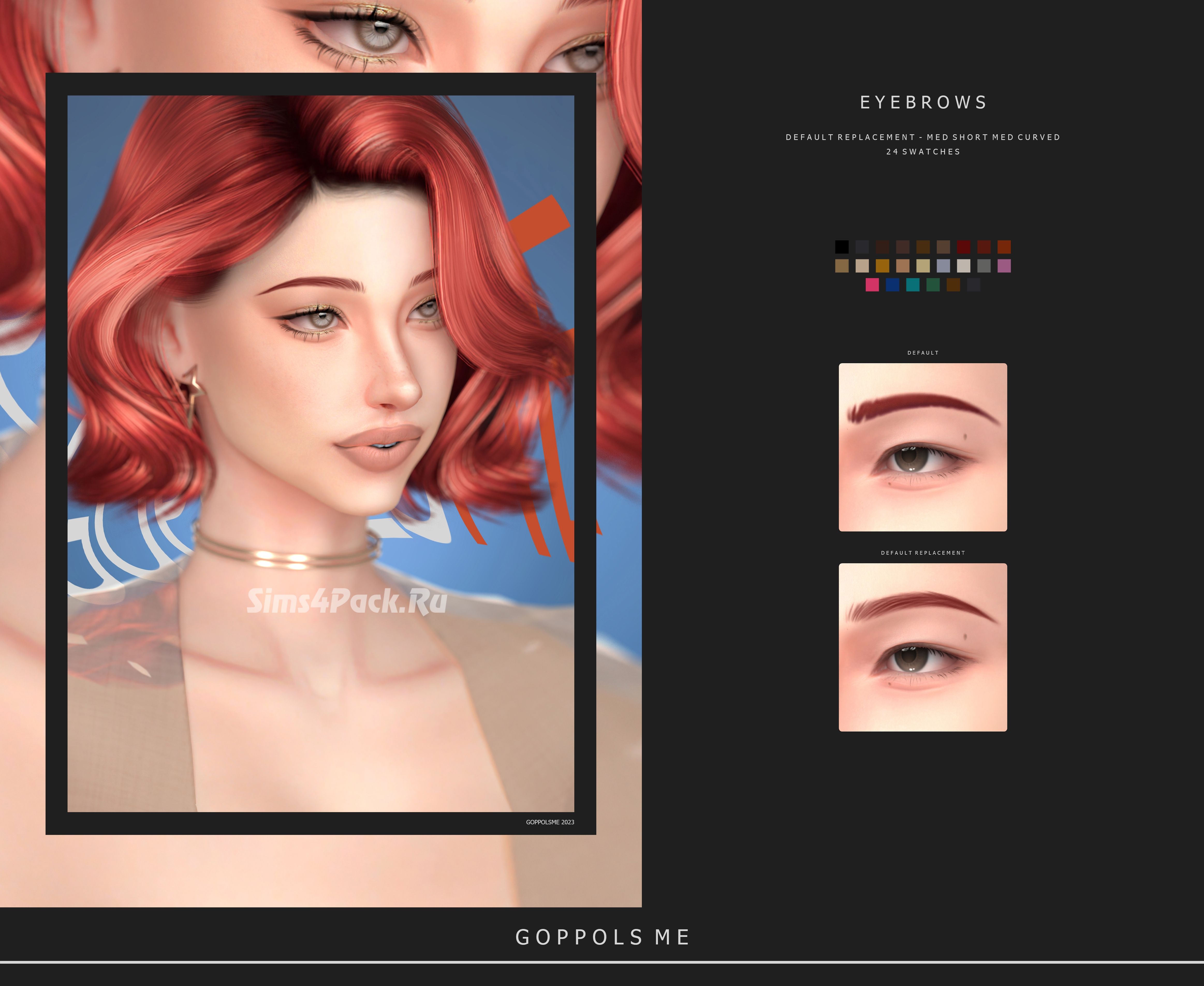Click the GOPPOLS ME footer title
The width and height of the screenshot is (1204, 986).
pos(602,937)
